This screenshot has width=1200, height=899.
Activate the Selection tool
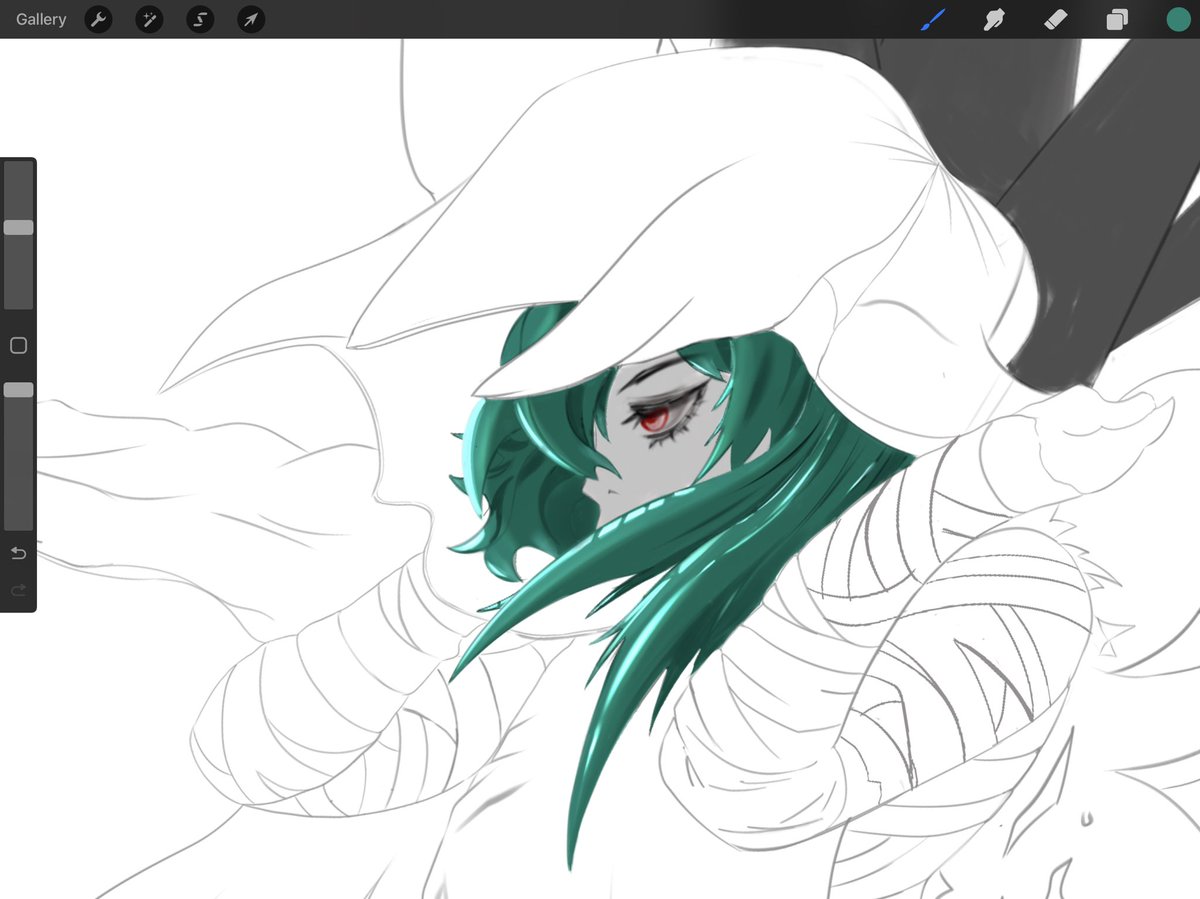[200, 19]
